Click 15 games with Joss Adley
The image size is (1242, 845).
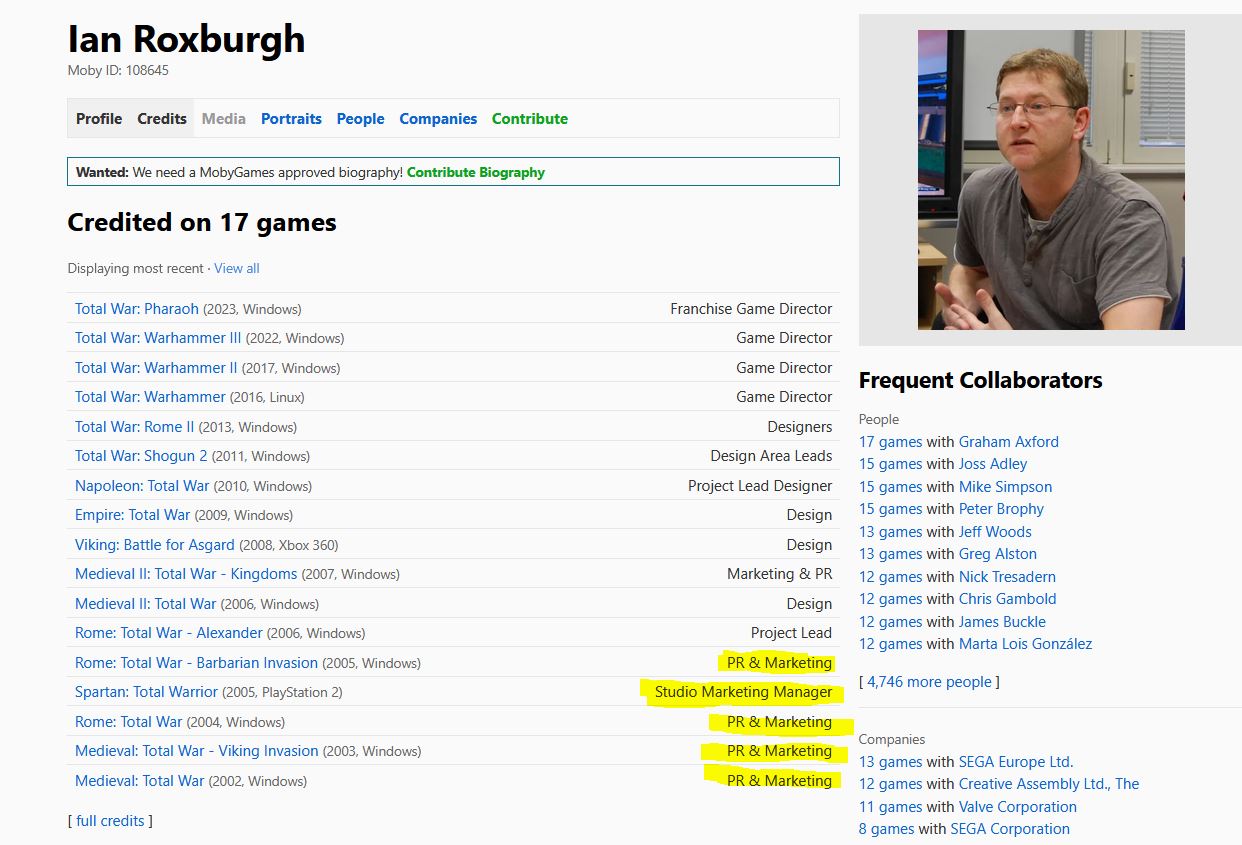pyautogui.click(x=890, y=464)
